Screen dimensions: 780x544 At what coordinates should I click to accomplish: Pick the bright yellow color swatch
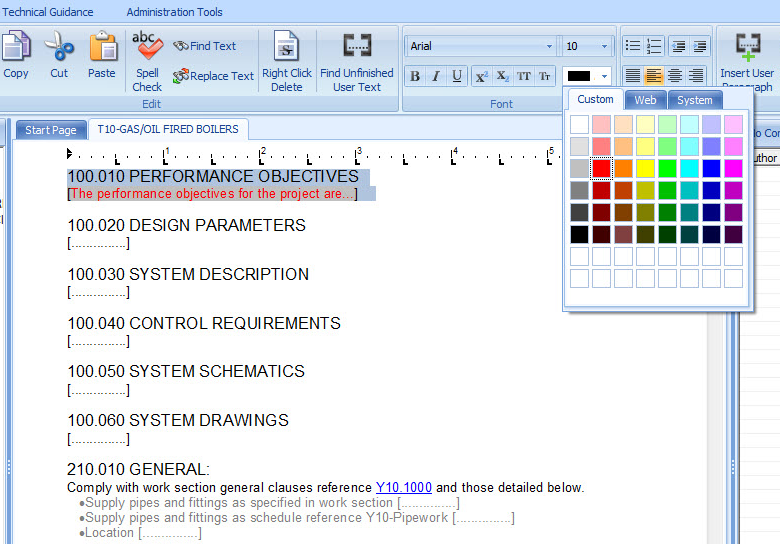[645, 168]
